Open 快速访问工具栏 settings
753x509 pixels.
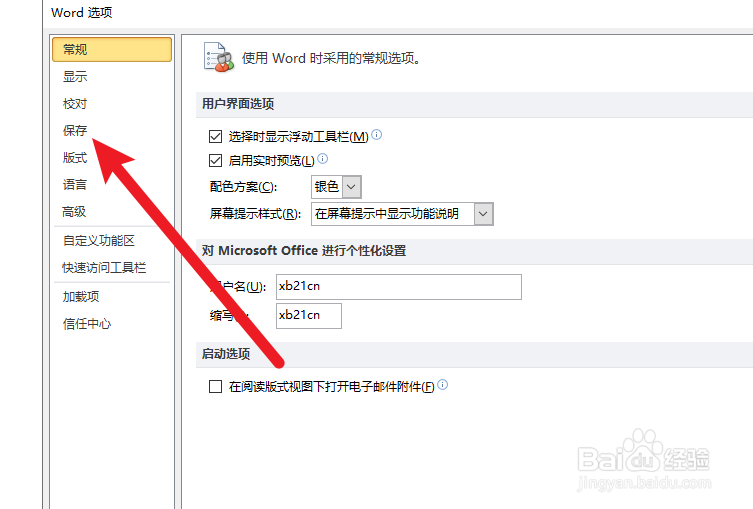tap(104, 267)
